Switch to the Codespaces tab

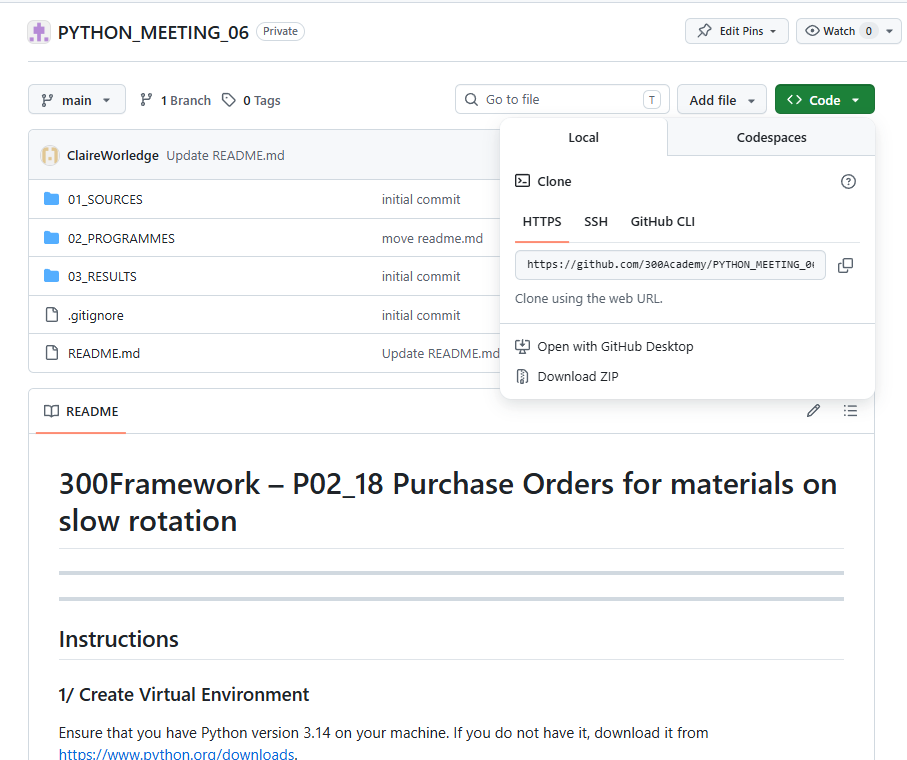771,138
